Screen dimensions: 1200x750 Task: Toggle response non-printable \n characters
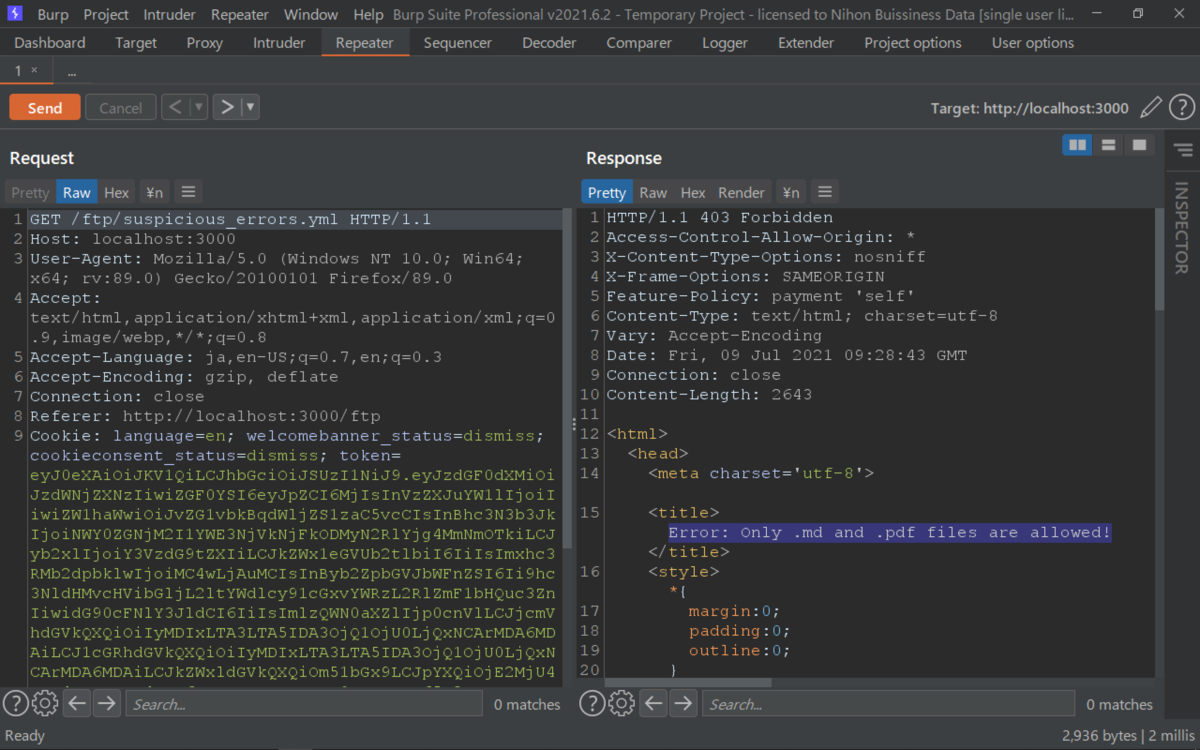tap(791, 192)
